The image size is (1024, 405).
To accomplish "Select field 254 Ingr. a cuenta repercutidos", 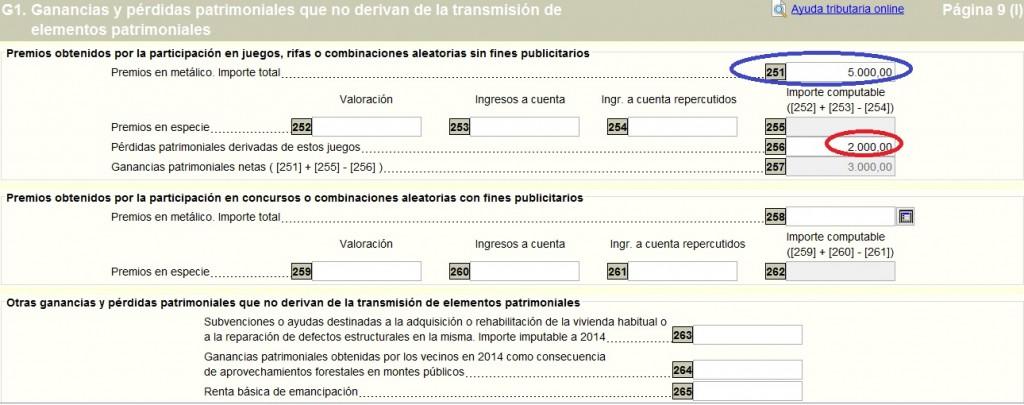I will pos(682,127).
